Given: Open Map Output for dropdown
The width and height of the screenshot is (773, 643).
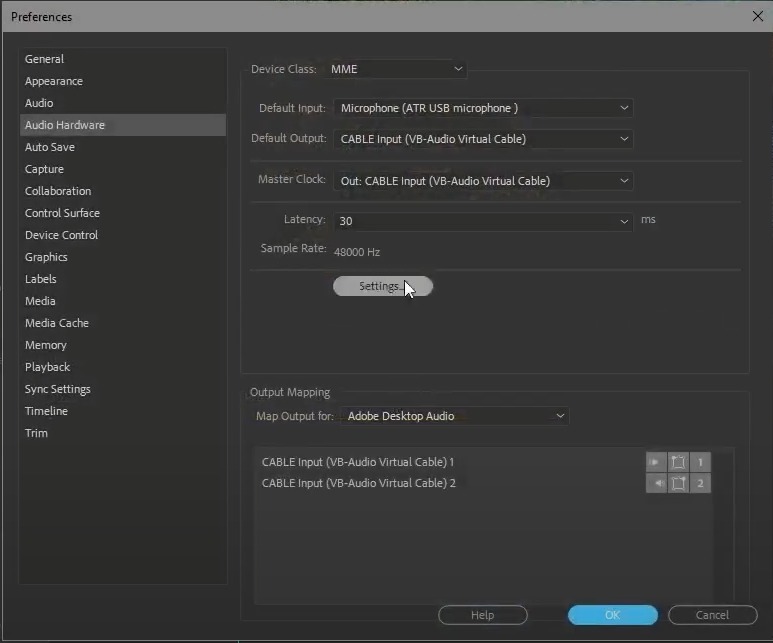Looking at the screenshot, I should point(454,416).
